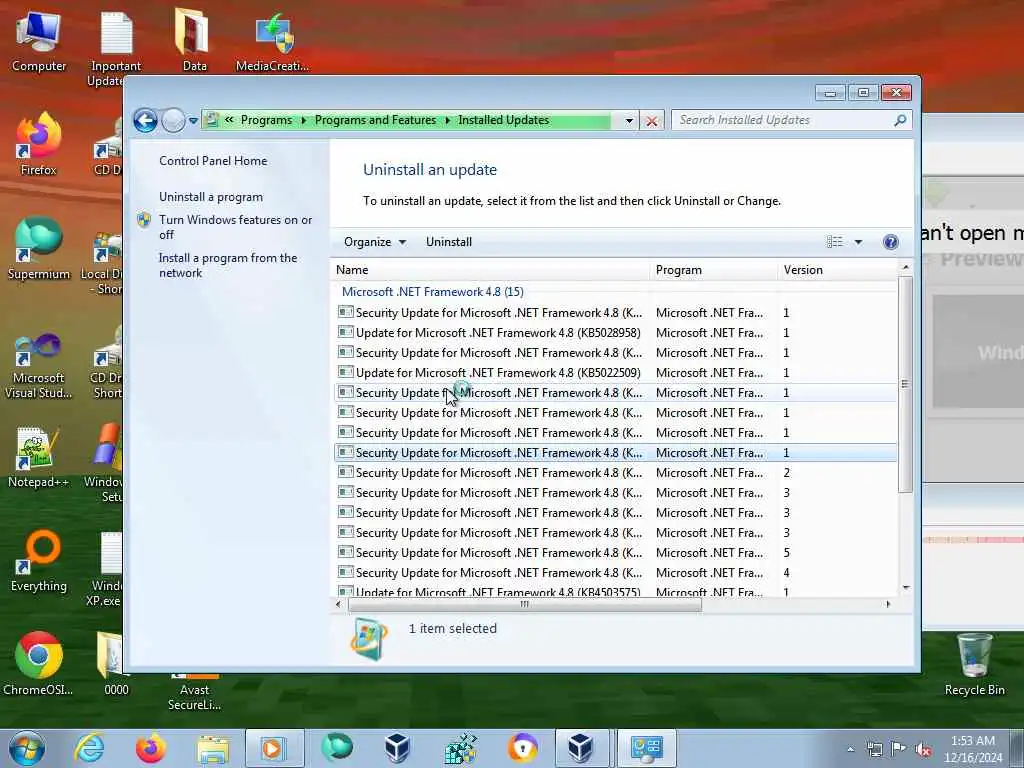Open the Windows Start button
The image size is (1024, 768).
27,748
